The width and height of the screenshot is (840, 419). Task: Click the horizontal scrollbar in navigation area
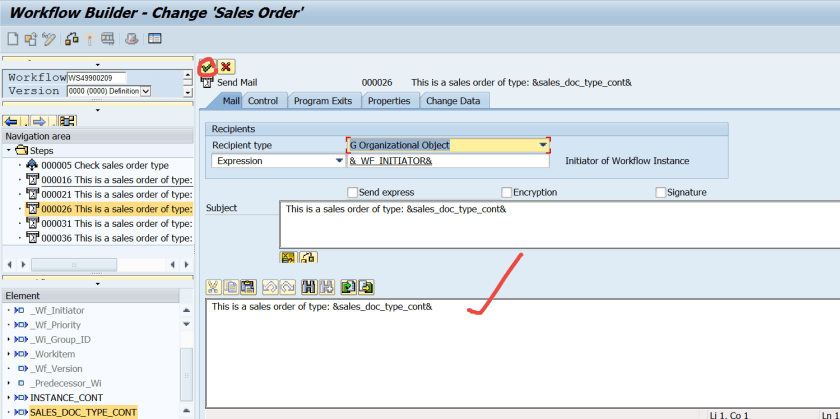pyautogui.click(x=74, y=265)
